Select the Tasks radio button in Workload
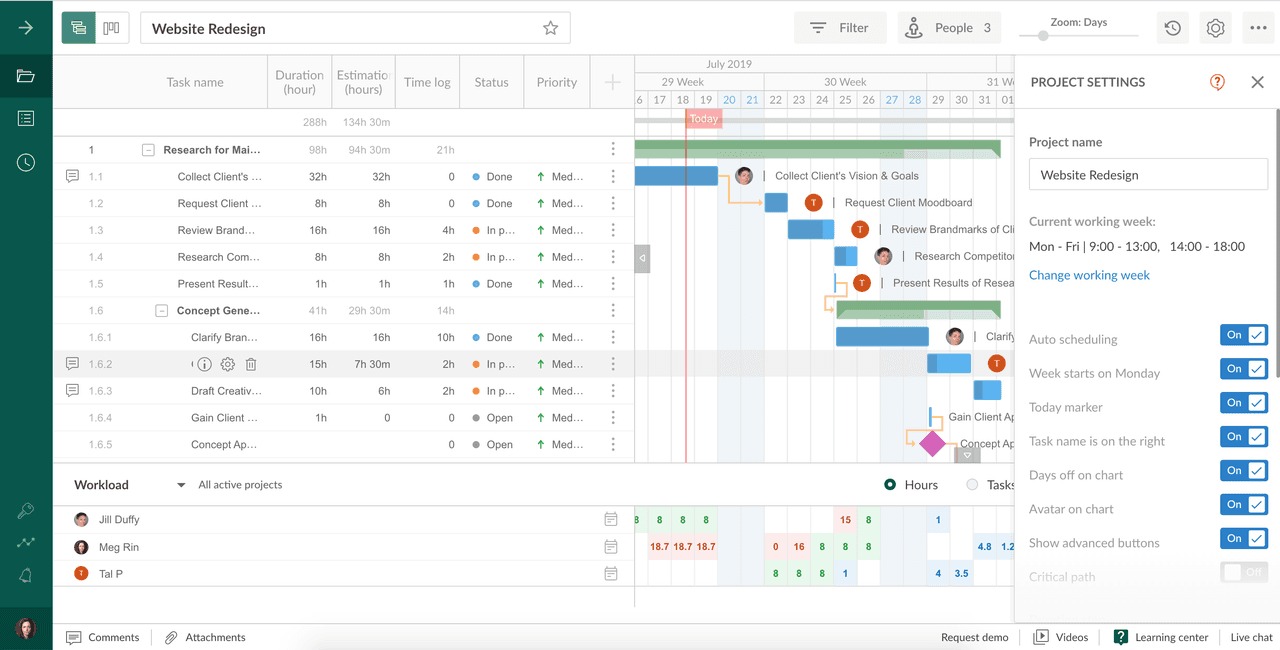The width and height of the screenshot is (1280, 650). (x=972, y=485)
